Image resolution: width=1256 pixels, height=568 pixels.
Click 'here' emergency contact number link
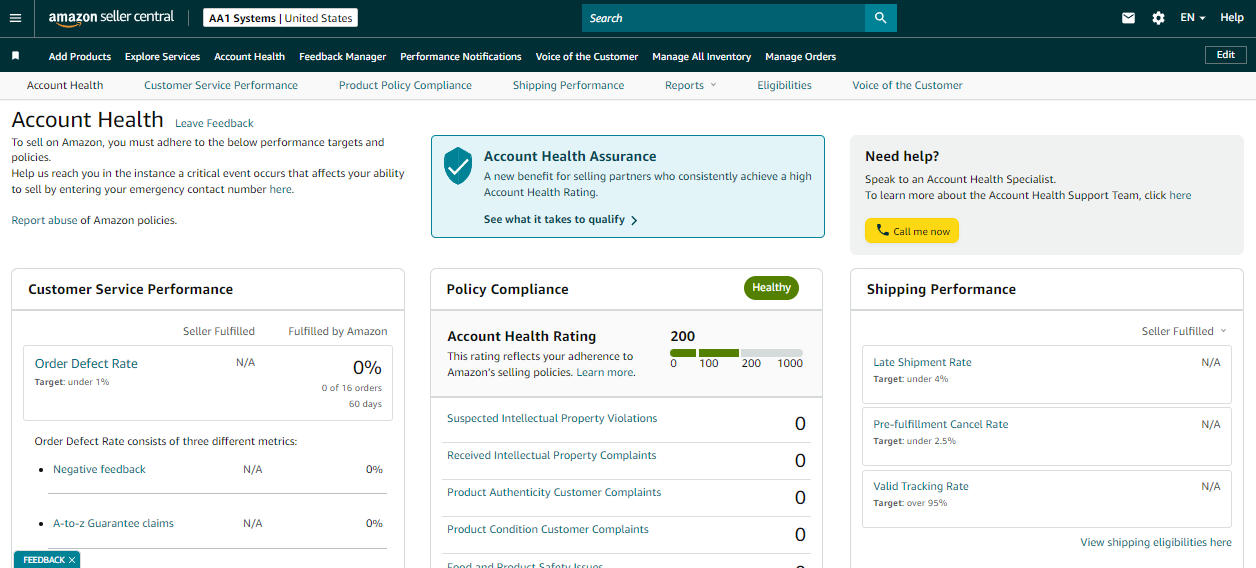[280, 189]
